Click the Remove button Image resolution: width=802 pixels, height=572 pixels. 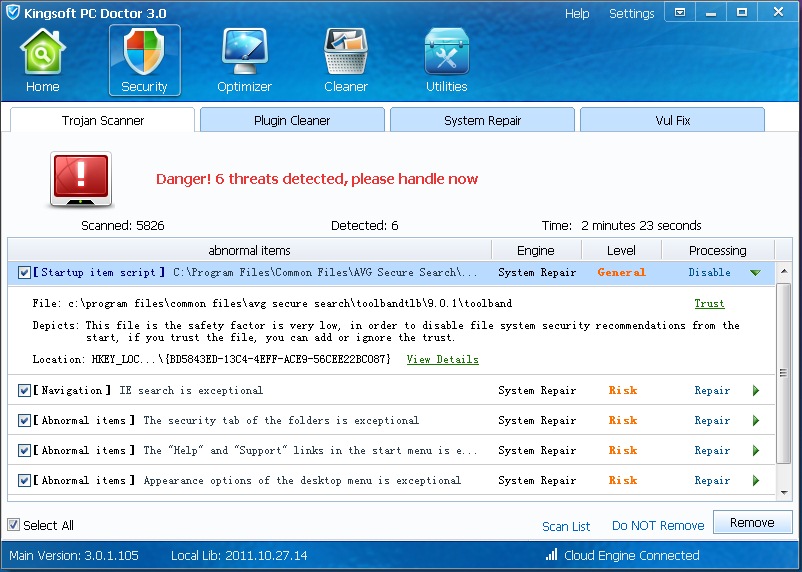click(752, 522)
